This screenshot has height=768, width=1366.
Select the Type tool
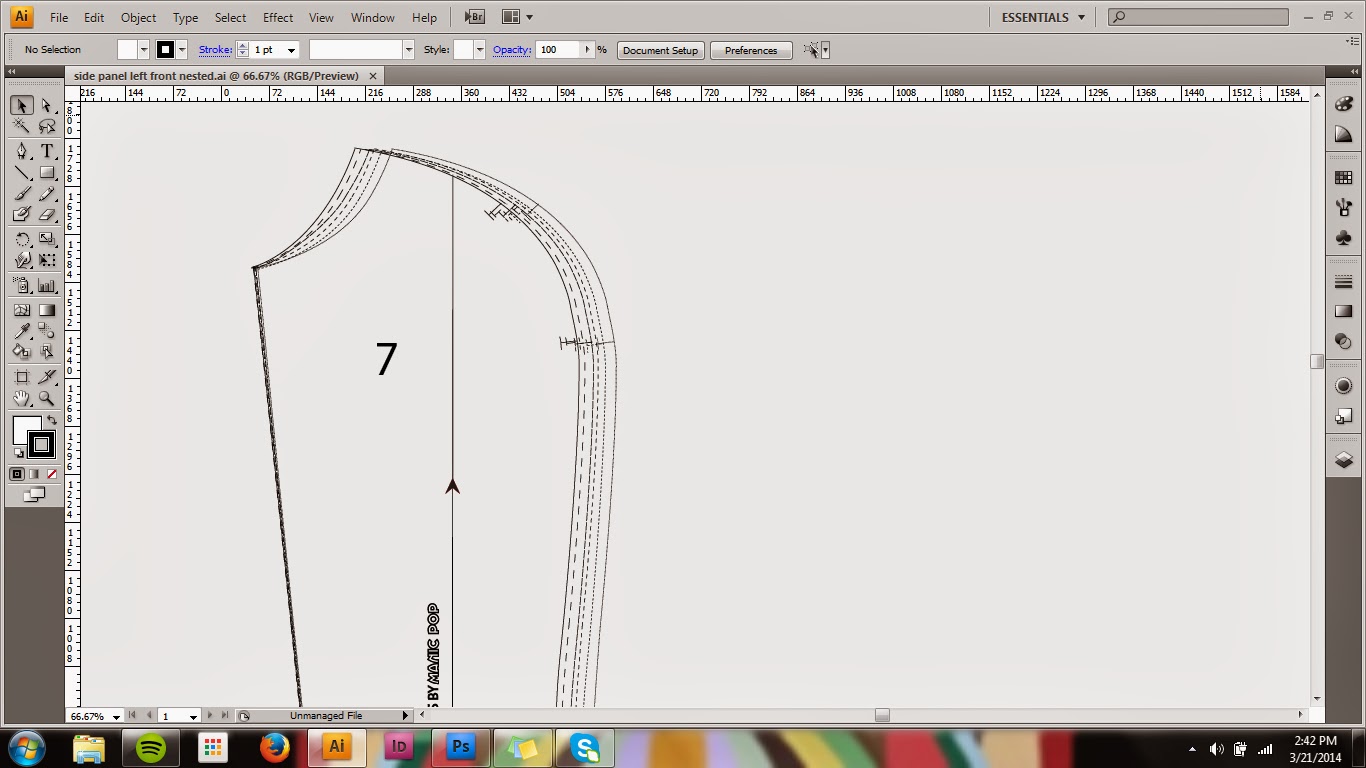(46, 151)
